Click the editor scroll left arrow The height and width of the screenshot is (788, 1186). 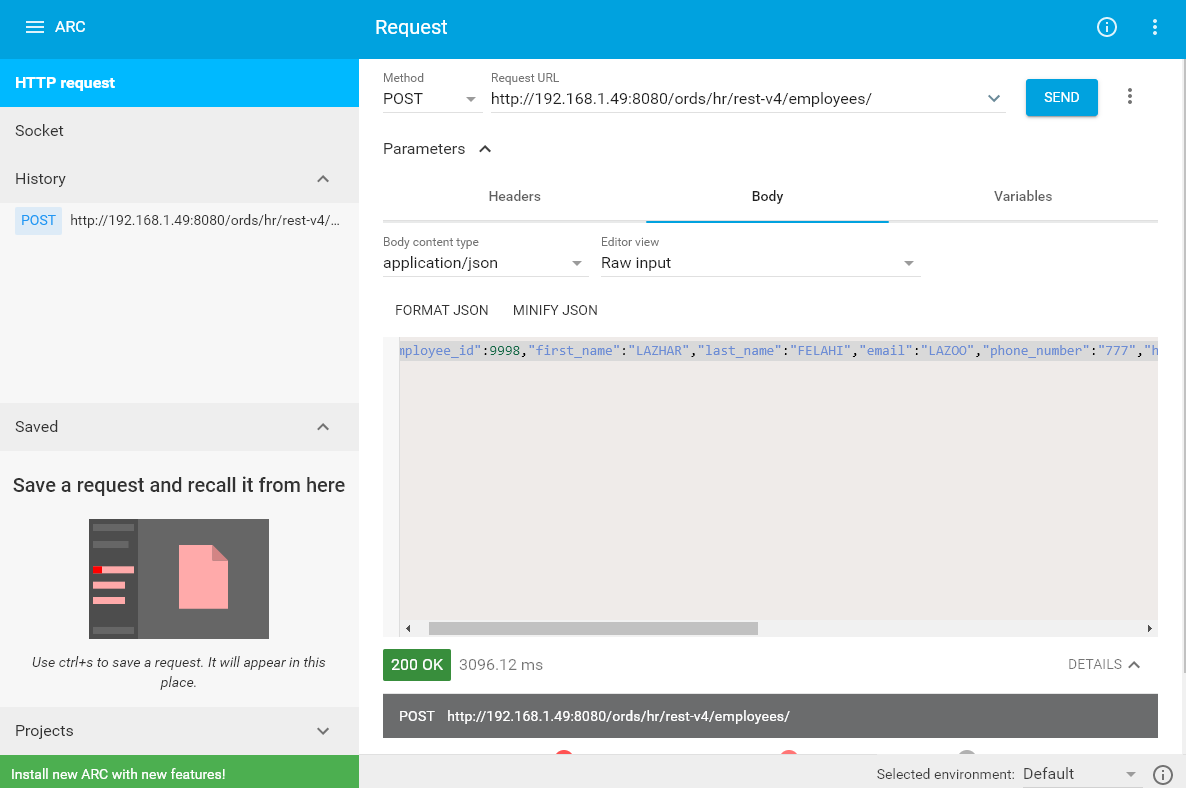(x=408, y=628)
